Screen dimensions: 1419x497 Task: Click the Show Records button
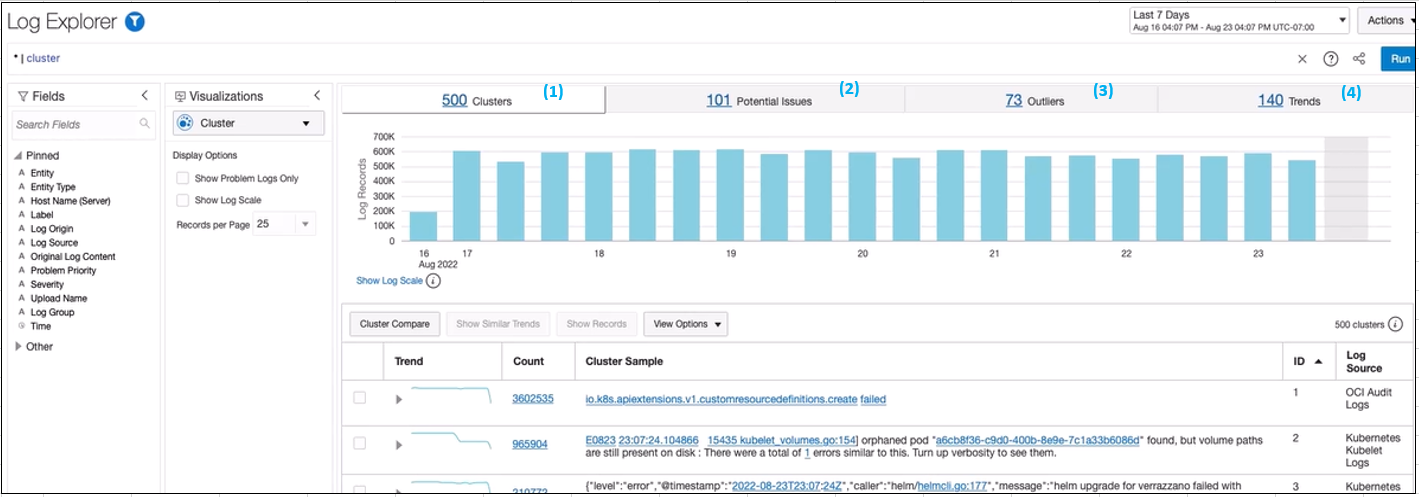[596, 324]
